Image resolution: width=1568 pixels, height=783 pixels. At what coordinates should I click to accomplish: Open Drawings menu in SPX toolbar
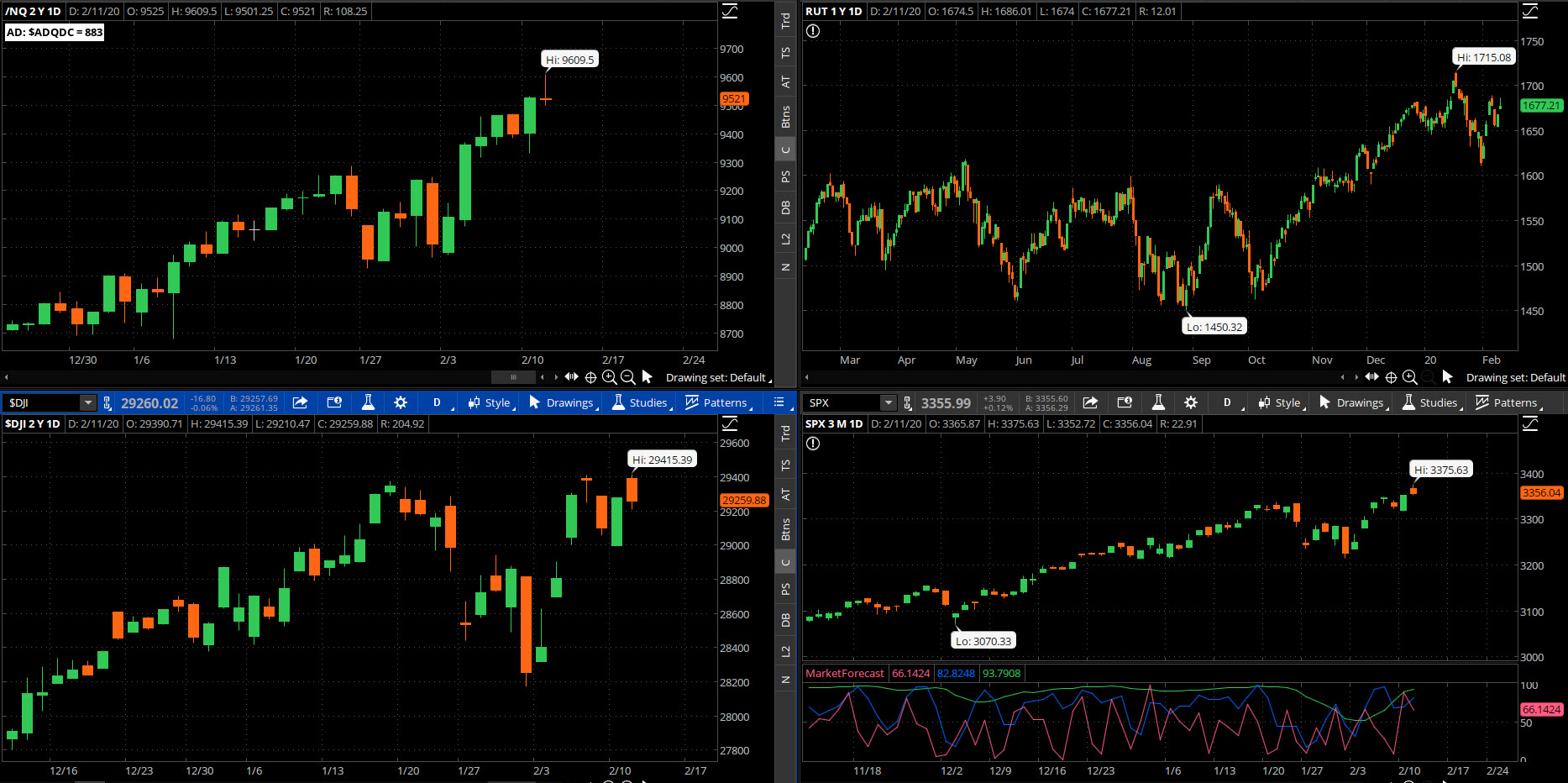(x=1352, y=402)
